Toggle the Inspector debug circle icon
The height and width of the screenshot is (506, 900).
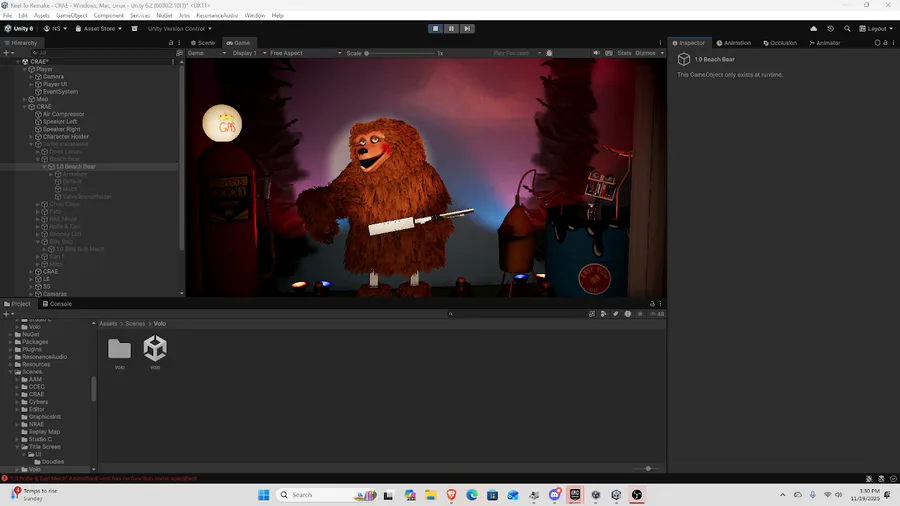tap(877, 43)
